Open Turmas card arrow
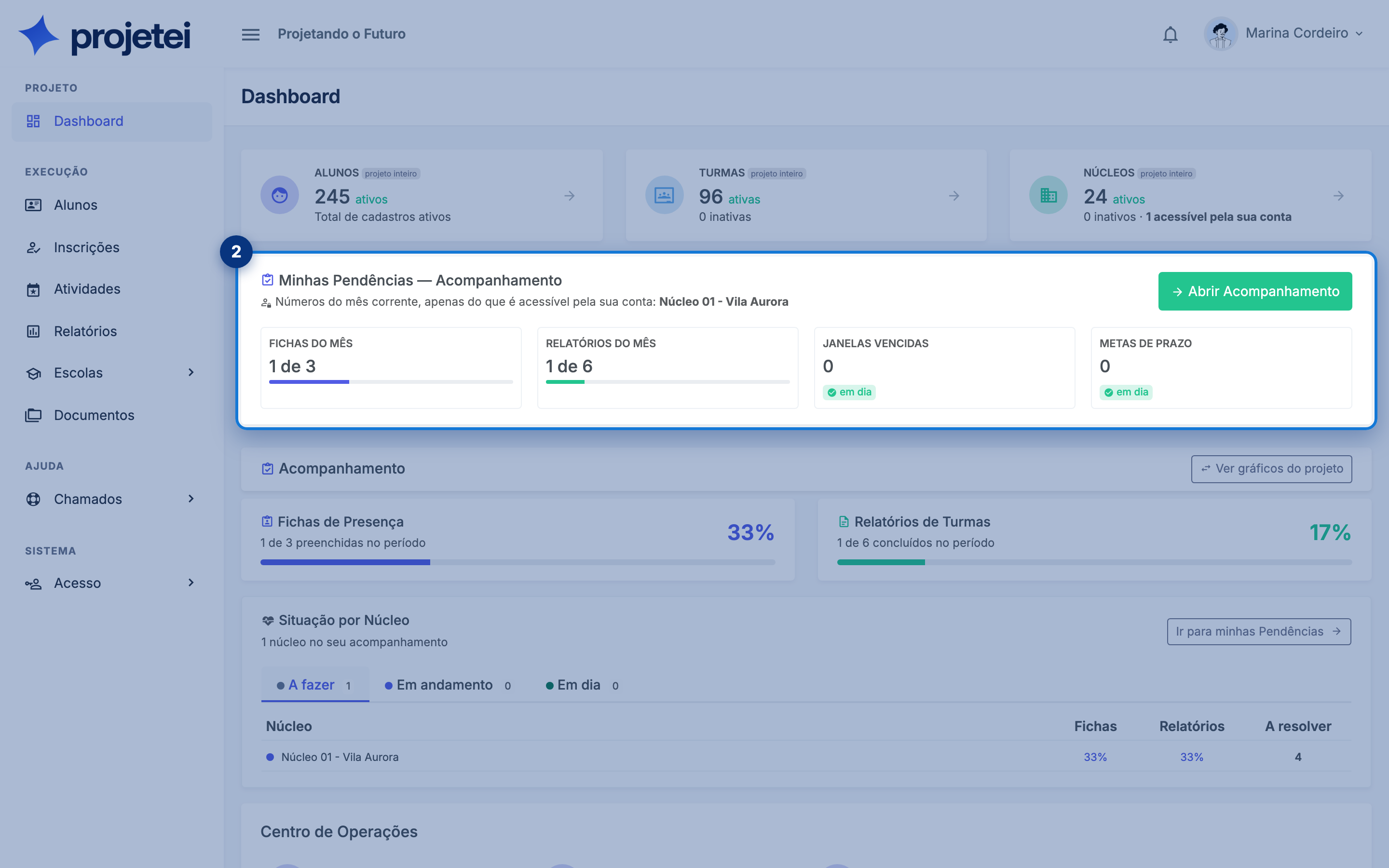The width and height of the screenshot is (1389, 868). [954, 196]
